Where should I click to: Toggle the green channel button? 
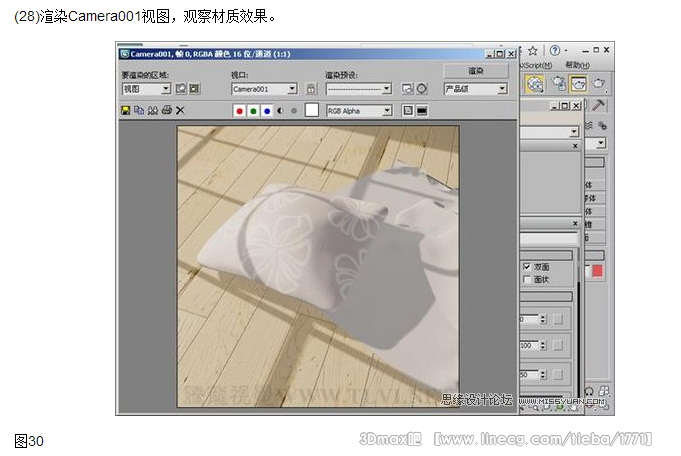pos(253,111)
